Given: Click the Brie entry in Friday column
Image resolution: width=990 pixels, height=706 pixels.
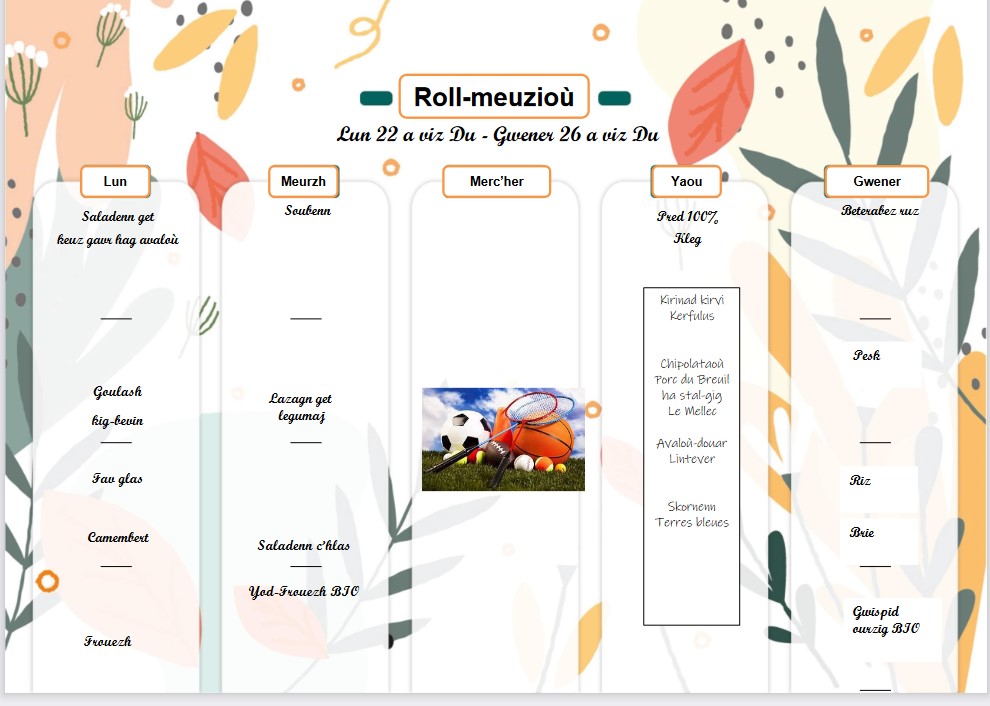Looking at the screenshot, I should point(862,533).
